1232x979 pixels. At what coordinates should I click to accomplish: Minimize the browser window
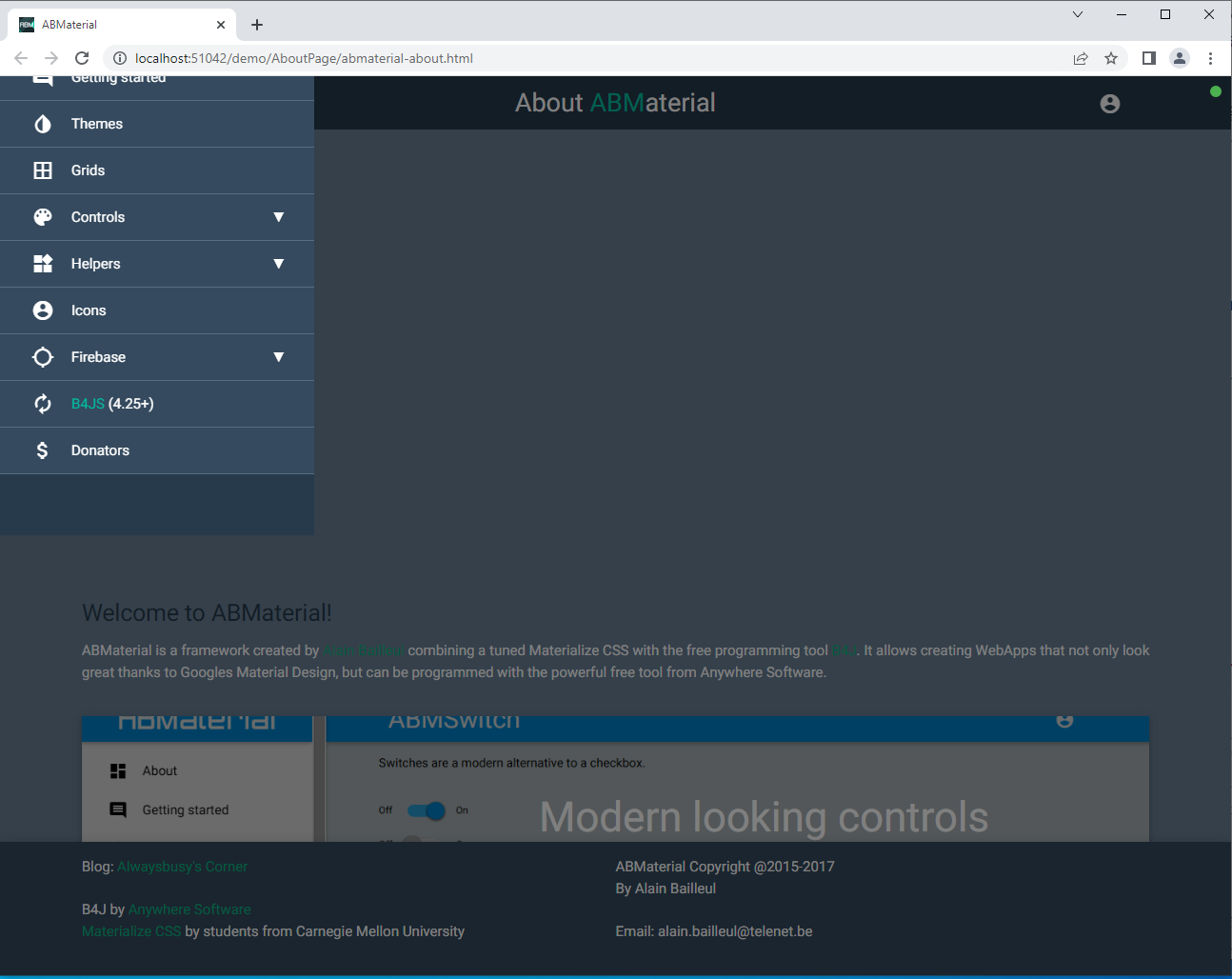(x=1122, y=14)
